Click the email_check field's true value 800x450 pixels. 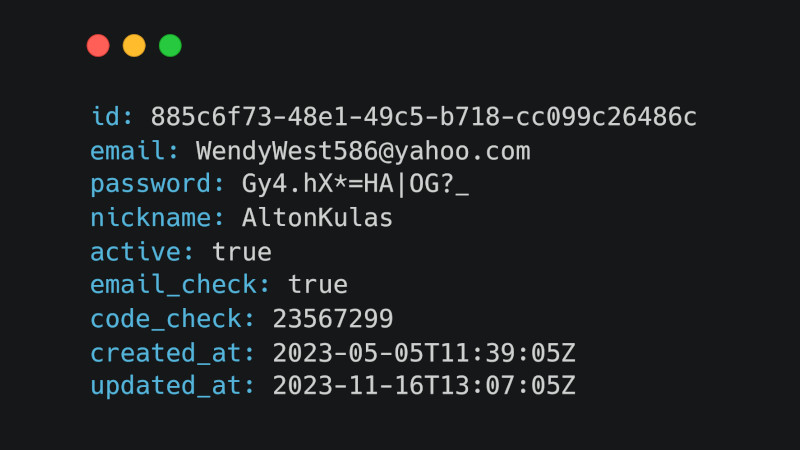(318, 285)
